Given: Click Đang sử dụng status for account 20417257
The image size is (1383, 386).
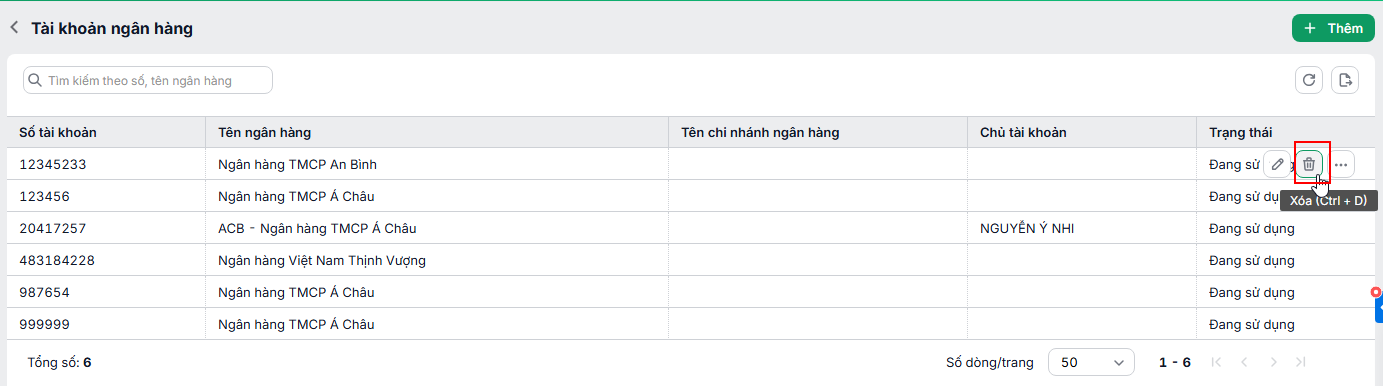Looking at the screenshot, I should (1252, 228).
